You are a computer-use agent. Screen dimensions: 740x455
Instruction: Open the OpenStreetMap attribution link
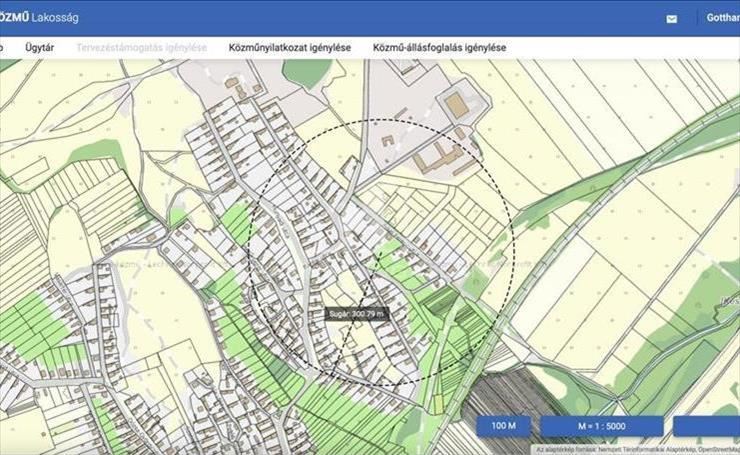(714, 450)
